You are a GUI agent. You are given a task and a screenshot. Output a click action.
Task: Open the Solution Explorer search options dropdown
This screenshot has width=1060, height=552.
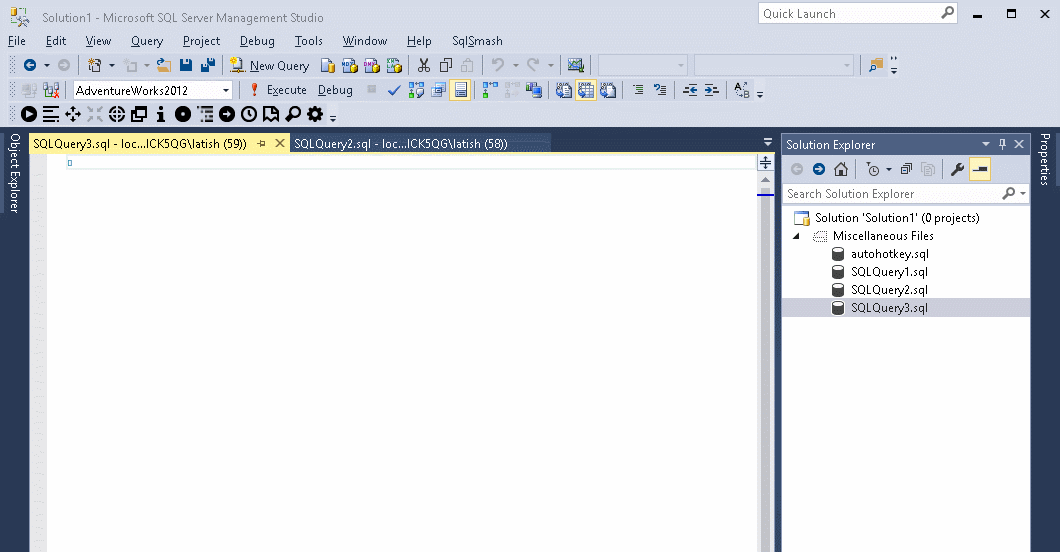(x=1023, y=194)
